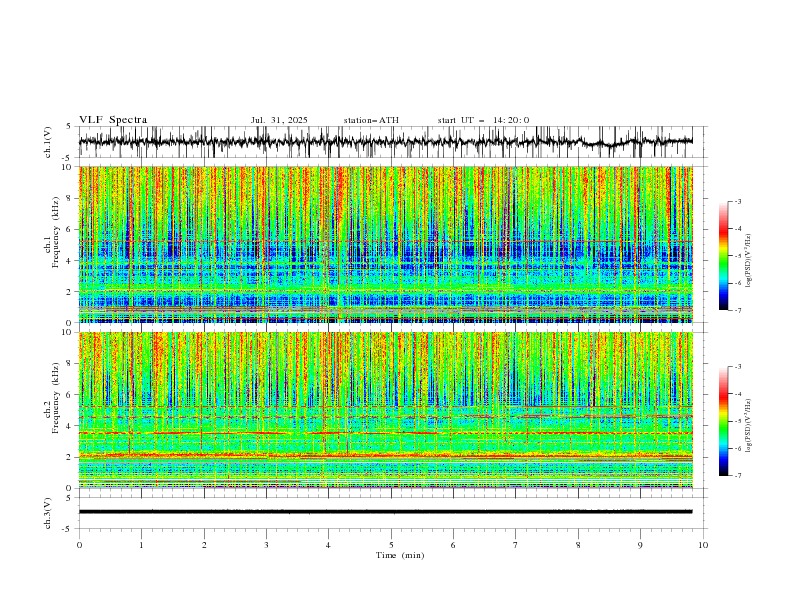
Task: Click the time axis '10' tick label
Action: tap(703, 545)
